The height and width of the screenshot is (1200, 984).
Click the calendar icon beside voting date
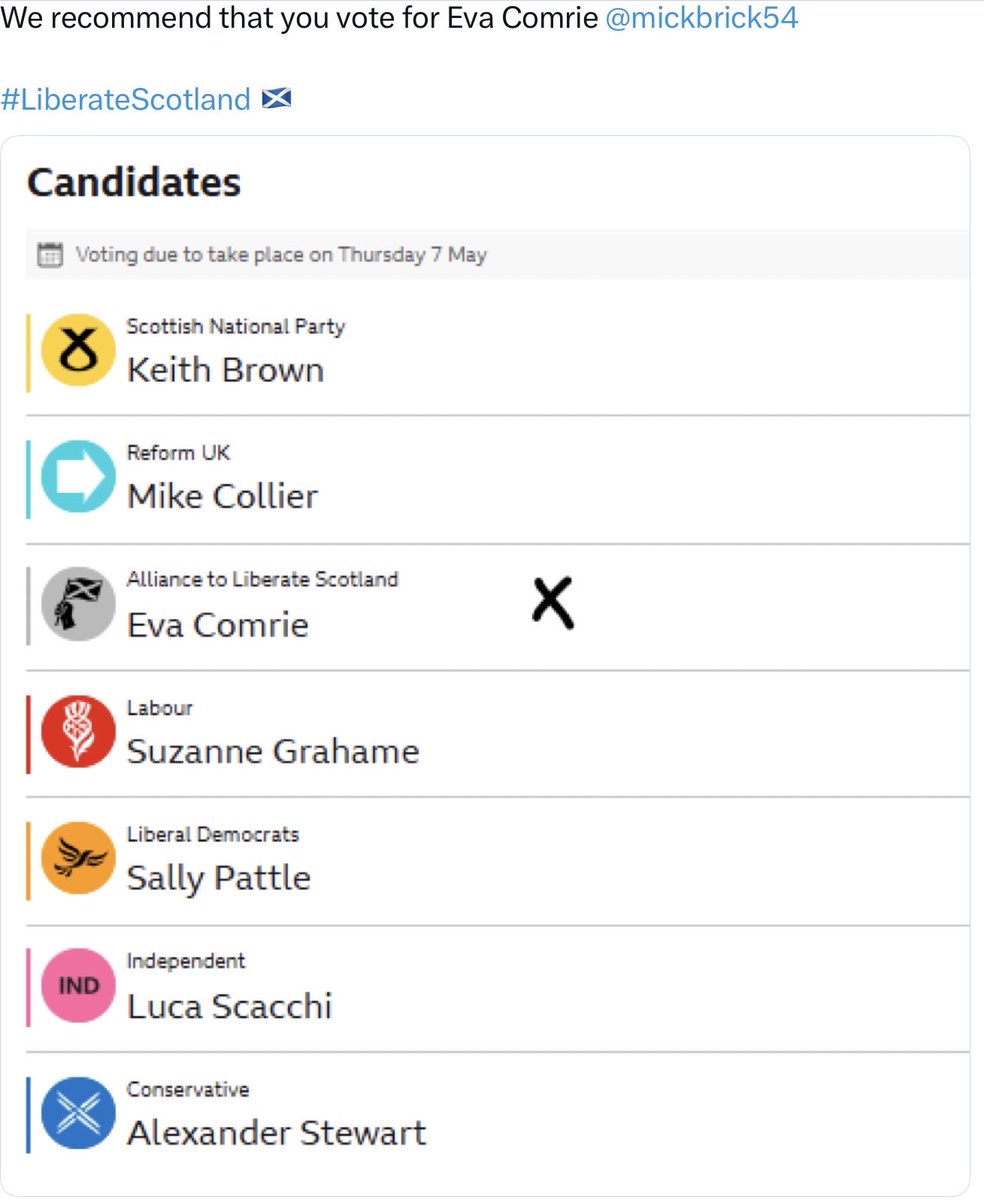[49, 255]
